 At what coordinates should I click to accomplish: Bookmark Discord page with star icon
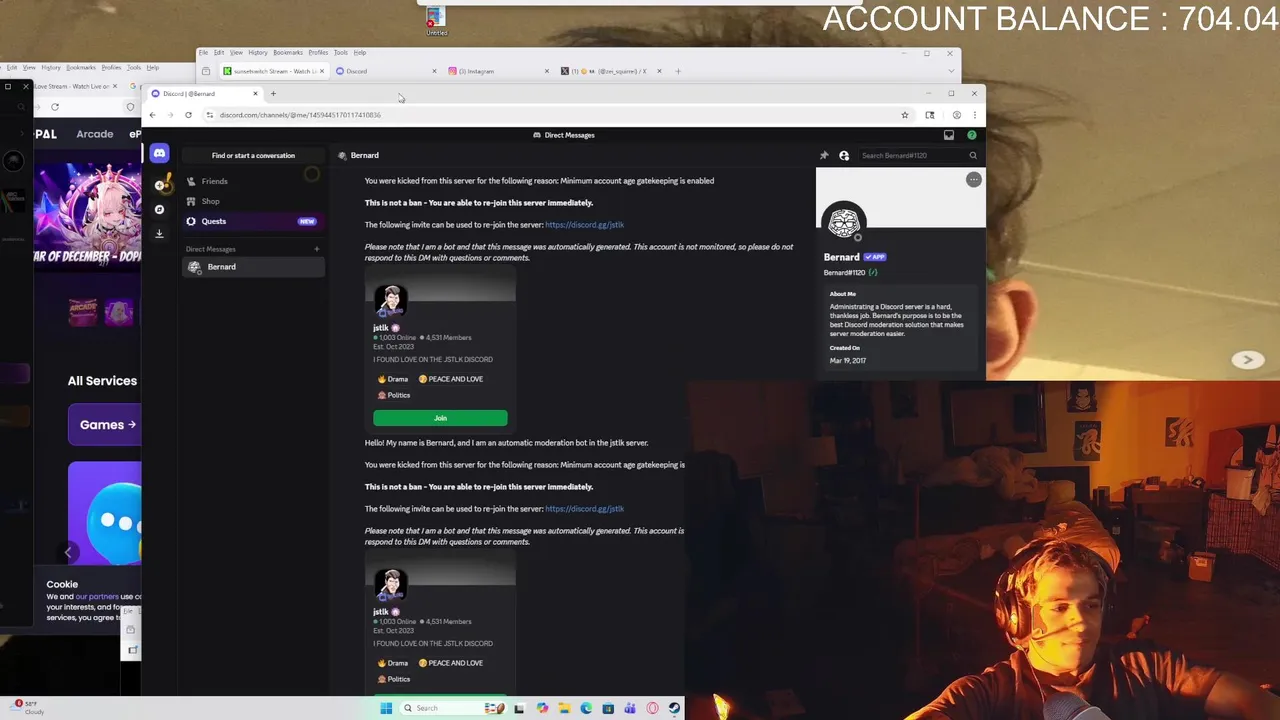[905, 115]
